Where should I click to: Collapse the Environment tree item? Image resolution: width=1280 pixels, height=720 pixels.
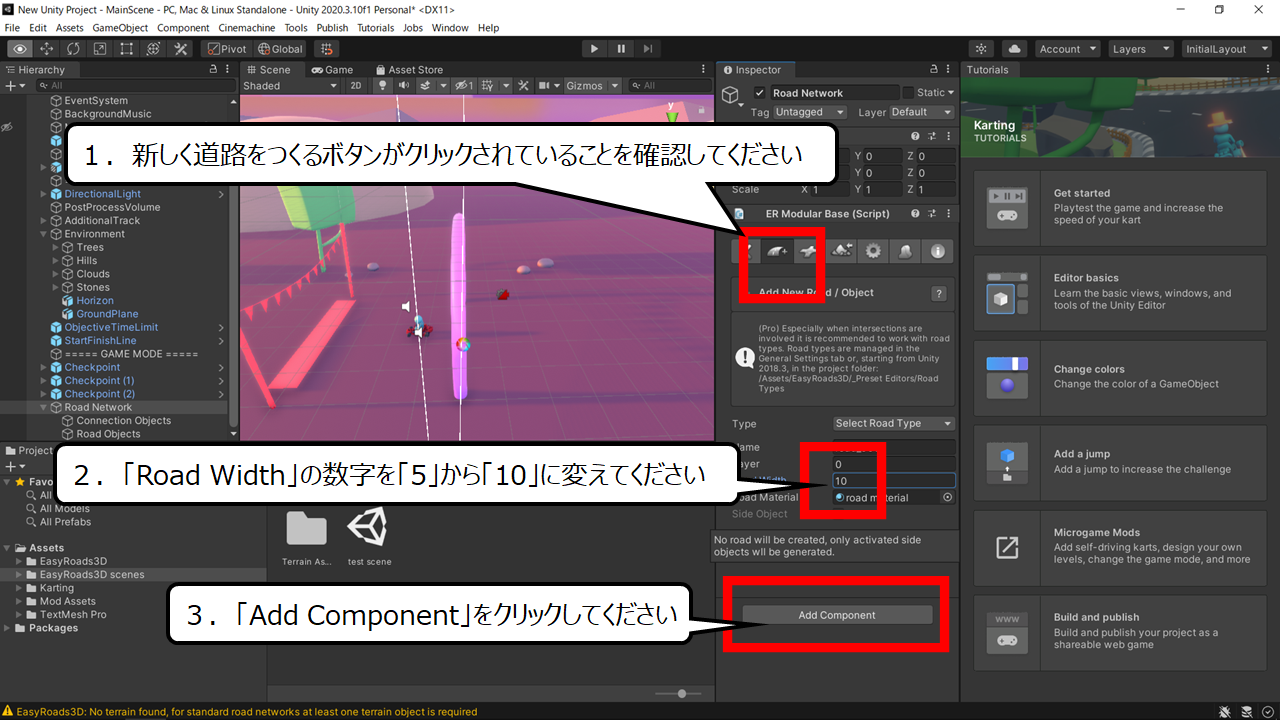pos(44,234)
